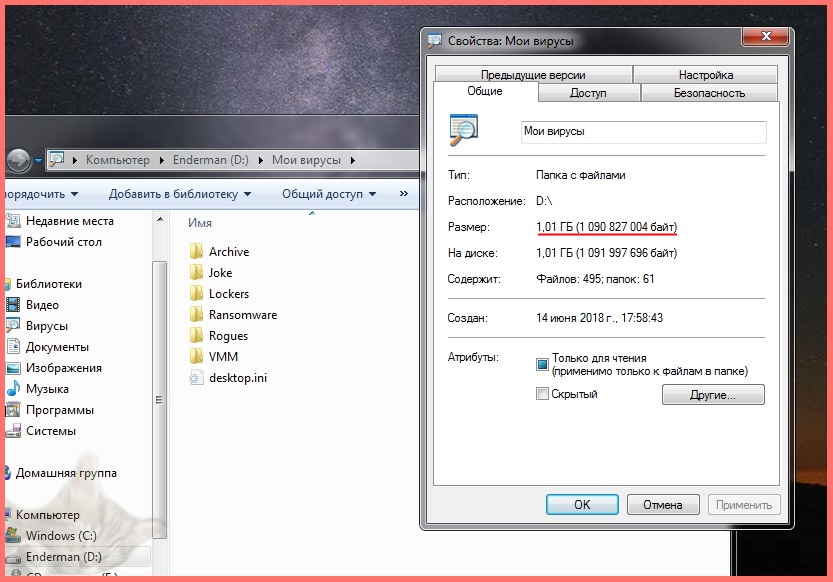Image resolution: width=833 pixels, height=582 pixels.
Task: Open the navigation history dropdown arrow
Action: pyautogui.click(x=38, y=160)
